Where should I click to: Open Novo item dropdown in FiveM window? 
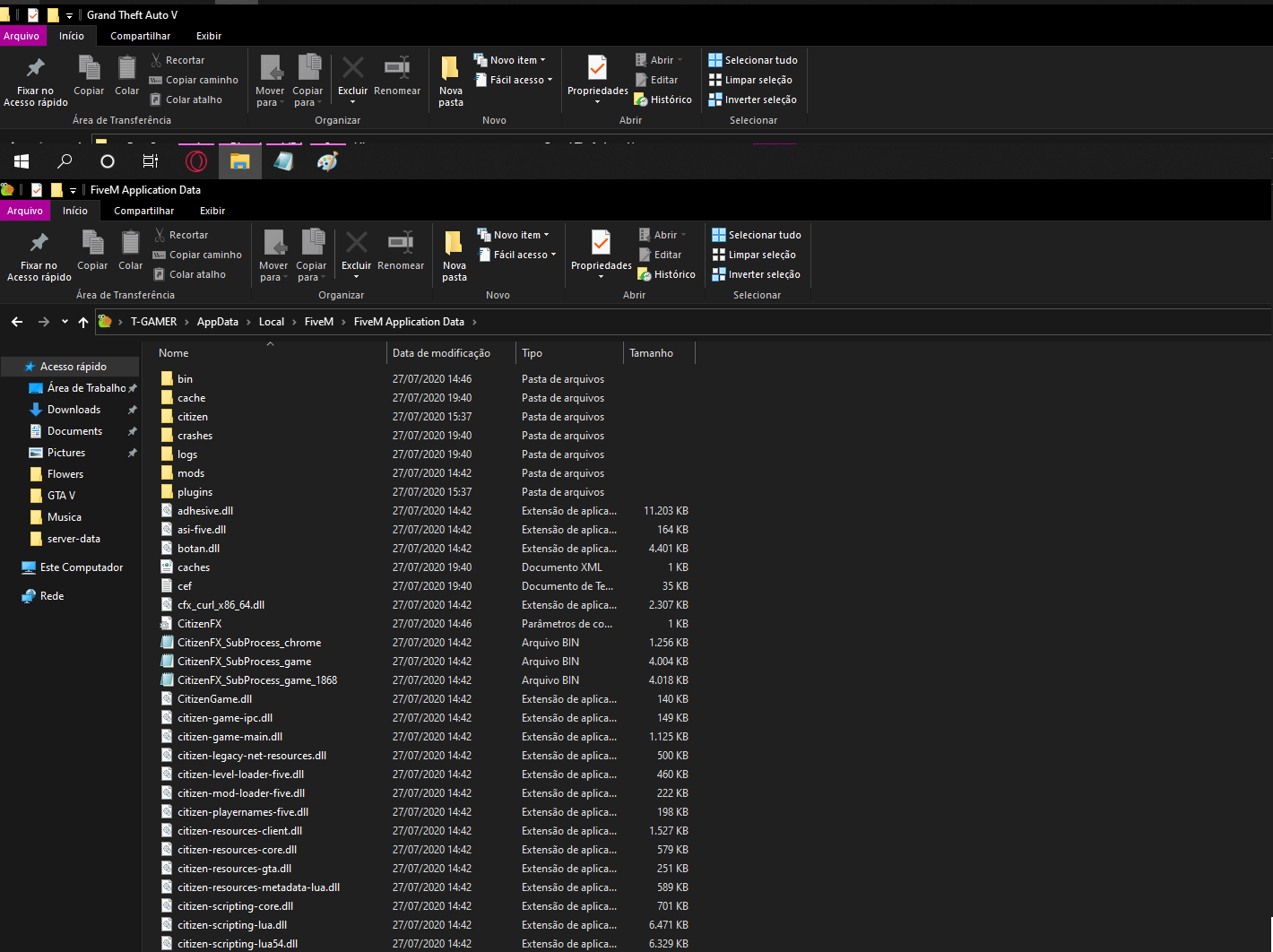tap(513, 235)
